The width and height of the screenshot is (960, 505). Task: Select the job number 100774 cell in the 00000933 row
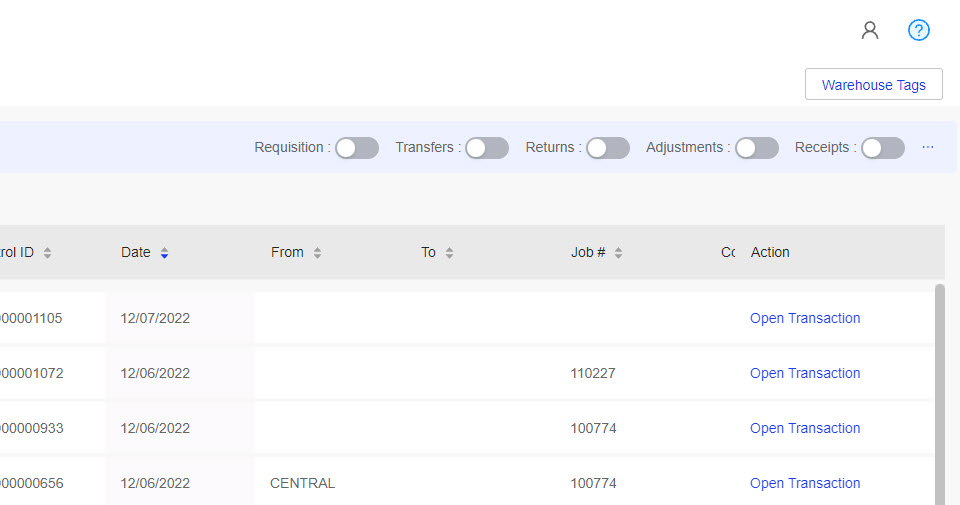click(x=593, y=428)
